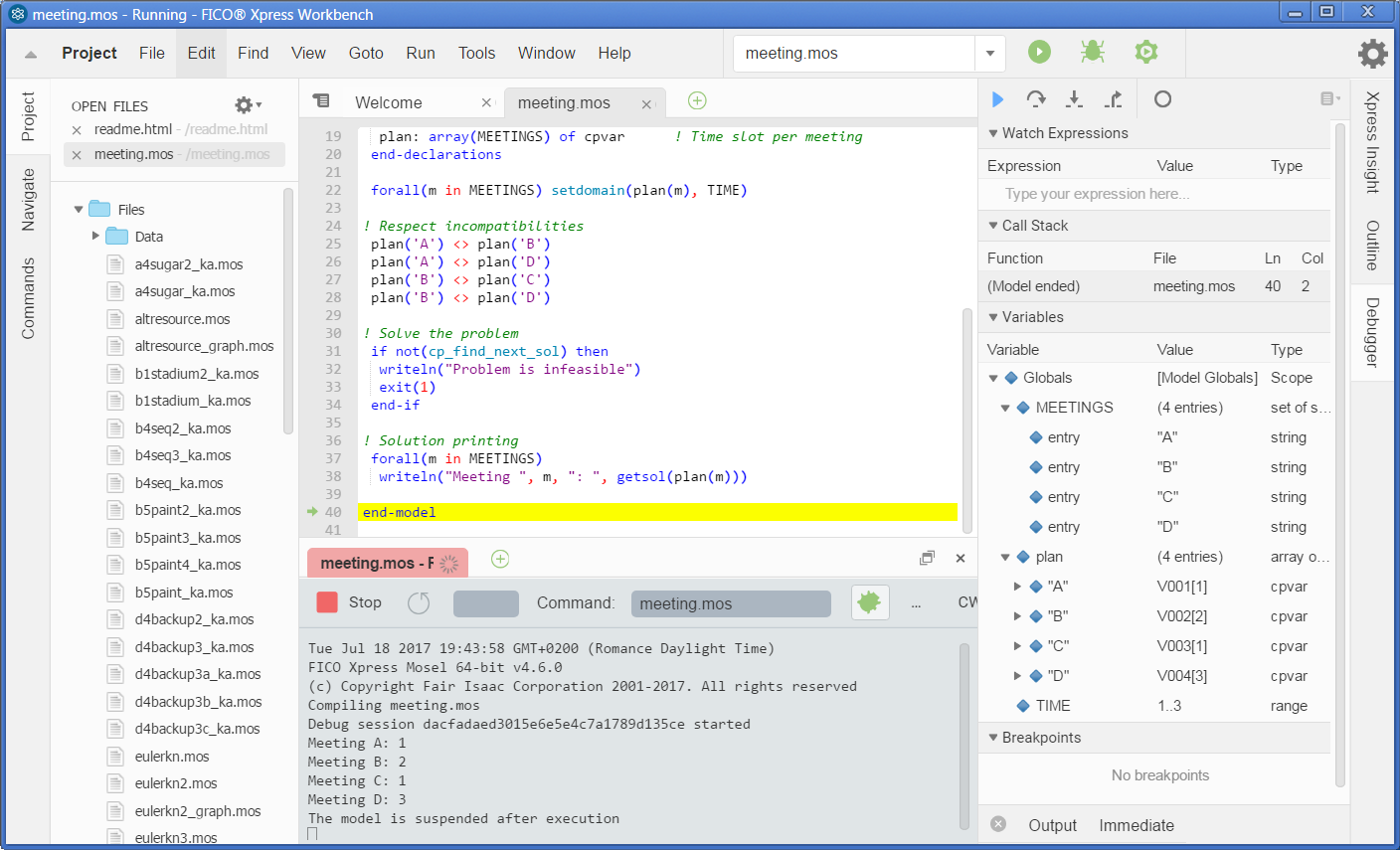Switch to the Immediate tab
Viewport: 1400px width, 850px height.
coord(1137,826)
